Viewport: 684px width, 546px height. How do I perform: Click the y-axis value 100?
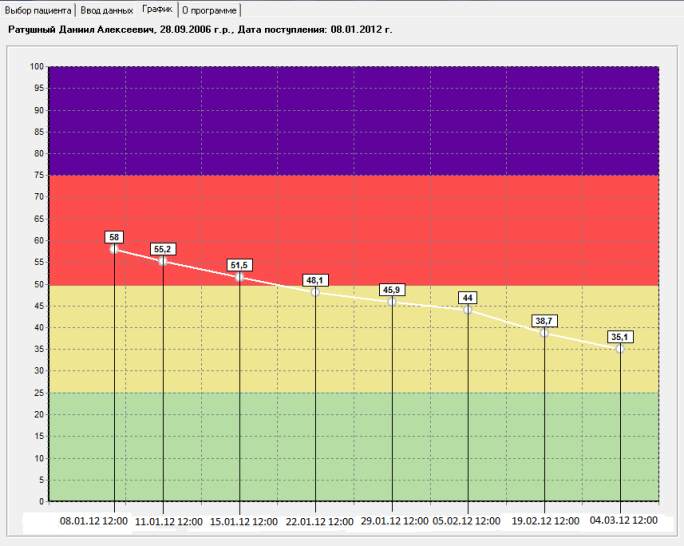coord(37,66)
